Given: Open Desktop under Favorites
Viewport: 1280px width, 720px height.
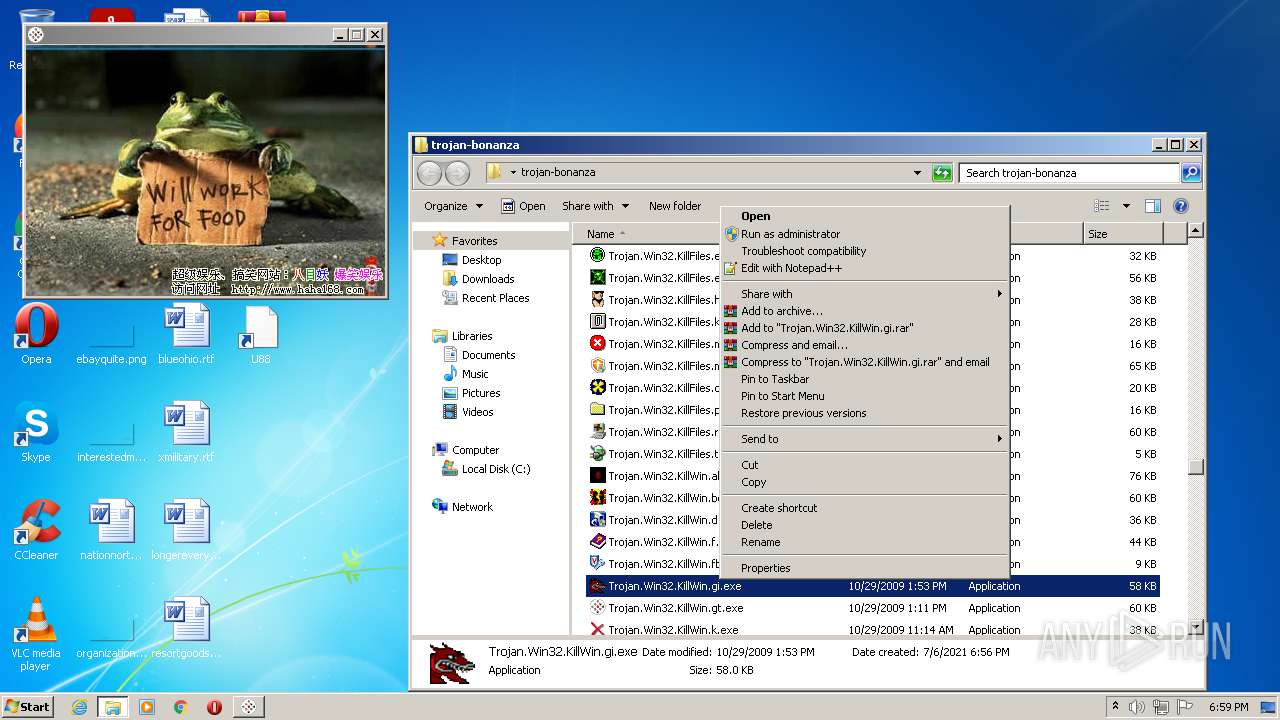Looking at the screenshot, I should tap(481, 260).
